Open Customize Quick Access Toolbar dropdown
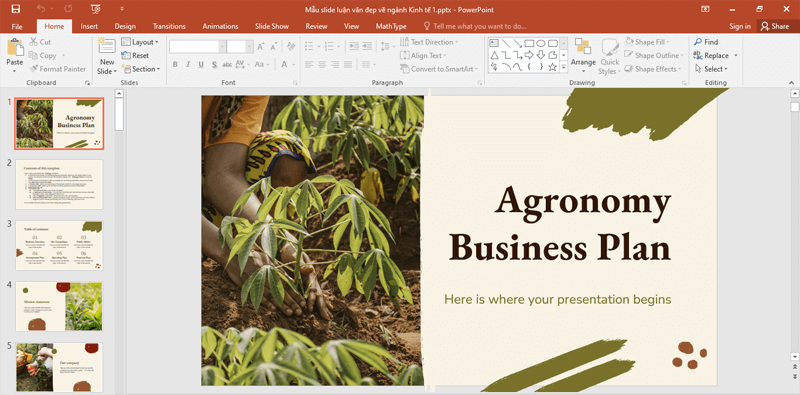The image size is (800, 395). (x=121, y=9)
